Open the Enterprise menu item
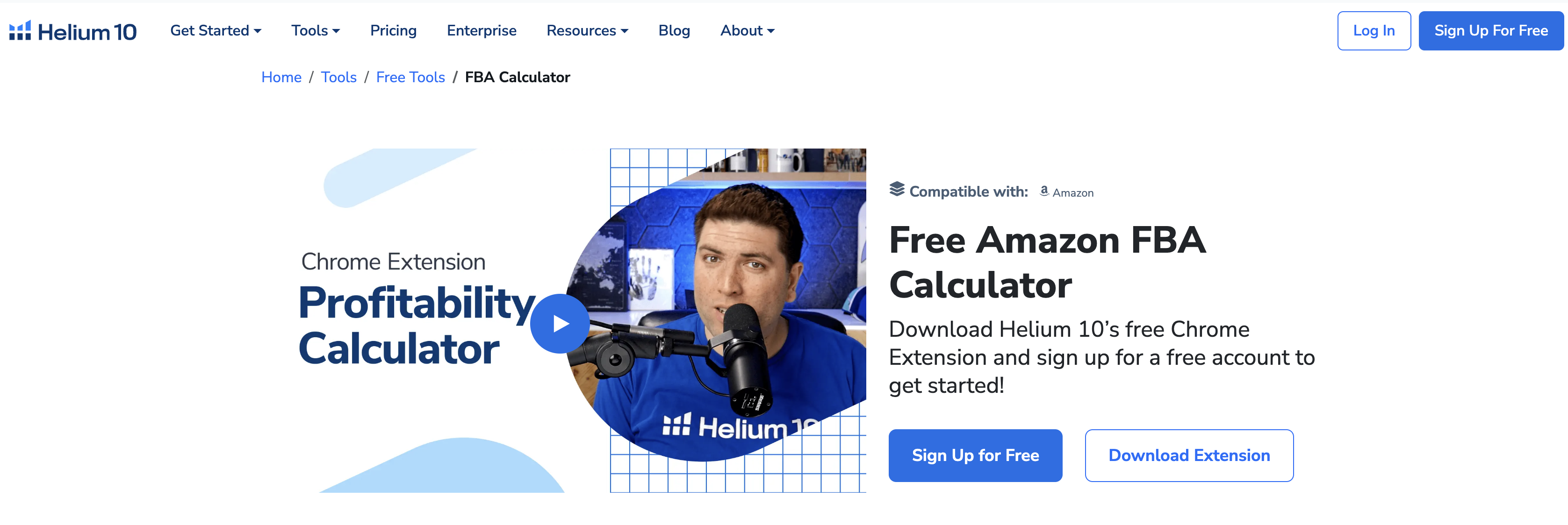The width and height of the screenshot is (1568, 525). (482, 30)
